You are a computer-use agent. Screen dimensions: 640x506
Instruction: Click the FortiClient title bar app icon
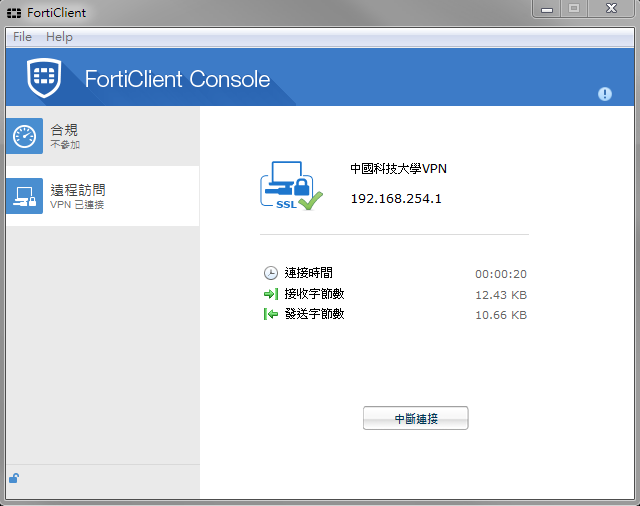(x=14, y=13)
